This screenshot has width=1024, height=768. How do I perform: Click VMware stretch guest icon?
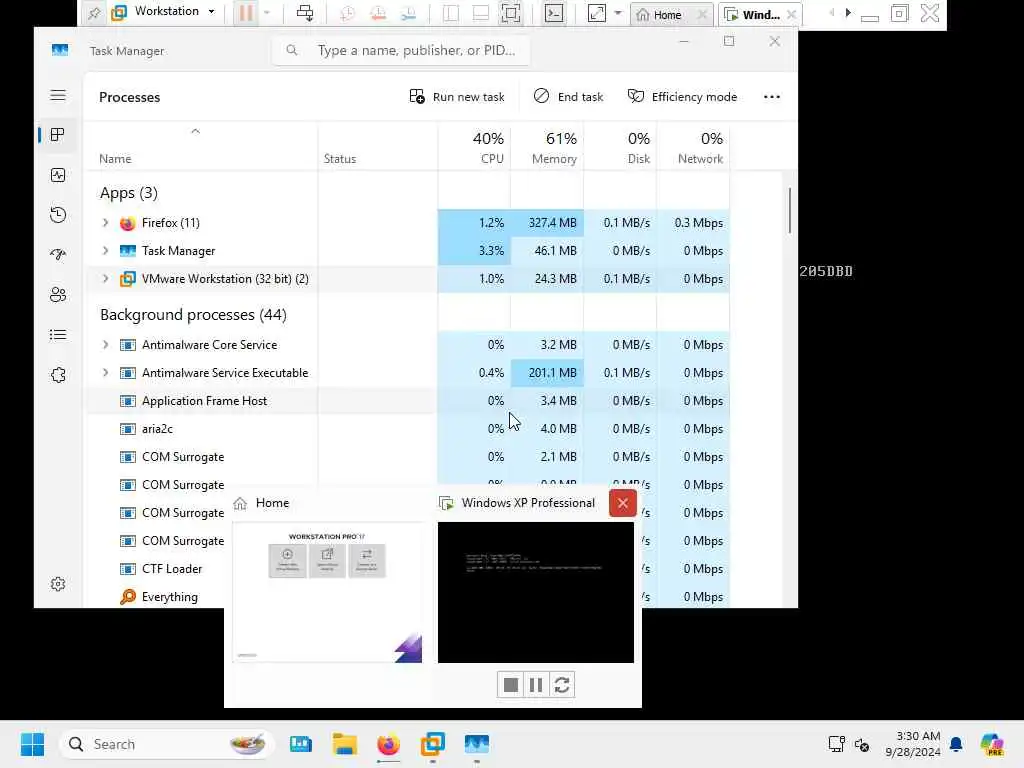click(x=596, y=14)
